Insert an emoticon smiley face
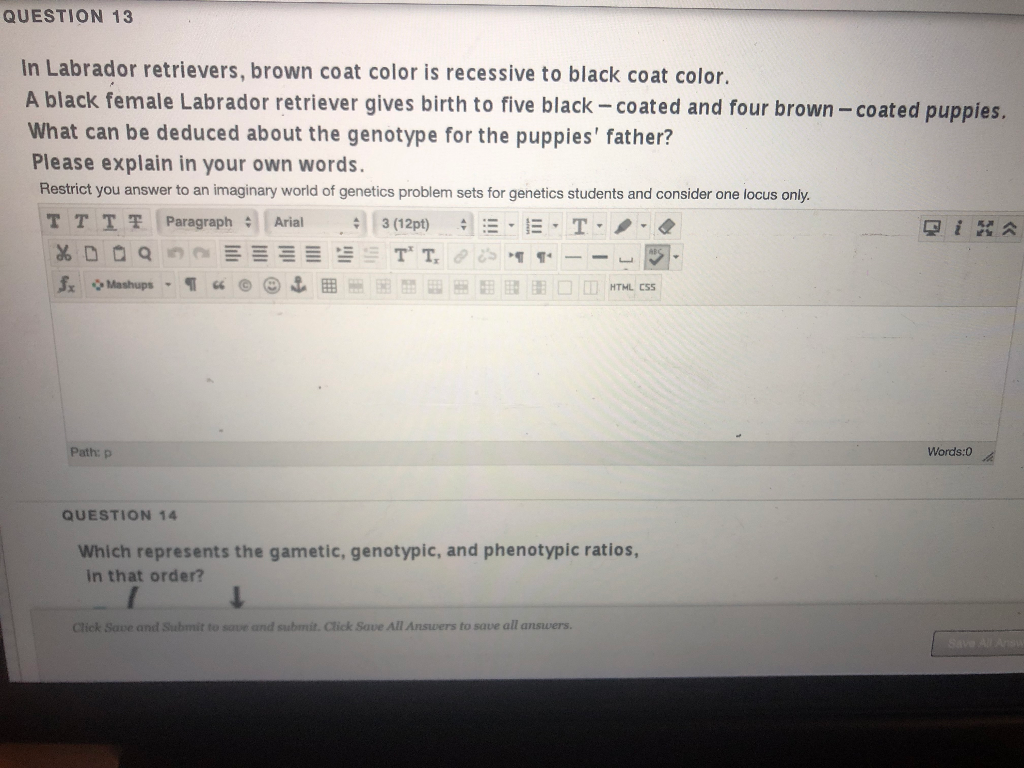The height and width of the screenshot is (768, 1024). coord(272,288)
